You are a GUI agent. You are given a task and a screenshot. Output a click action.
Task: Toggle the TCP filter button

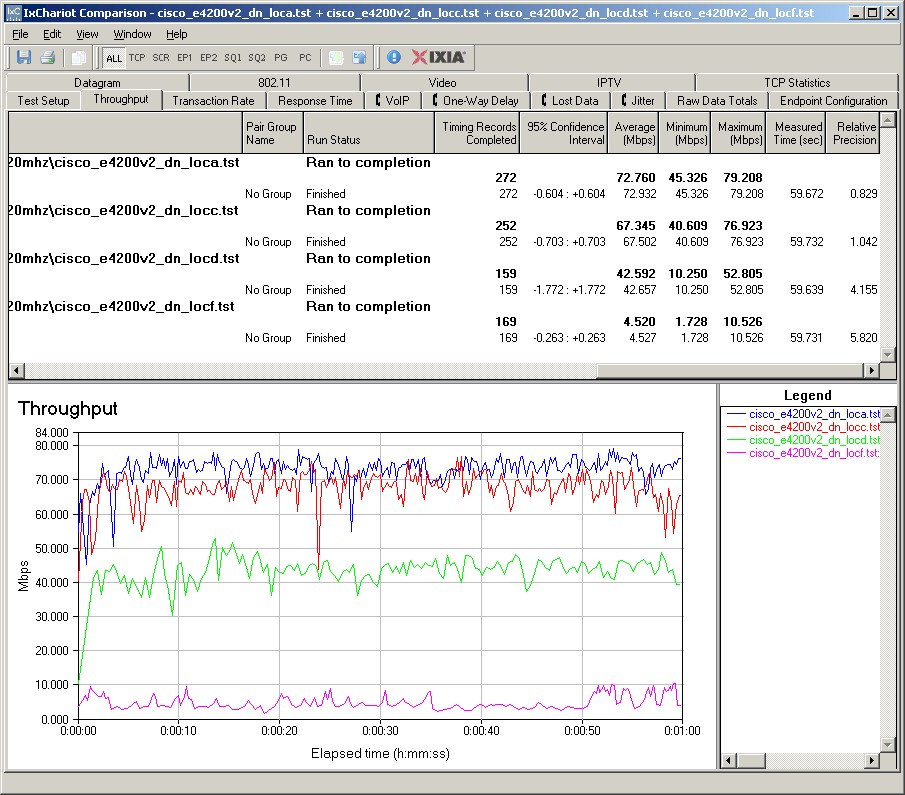[x=137, y=58]
